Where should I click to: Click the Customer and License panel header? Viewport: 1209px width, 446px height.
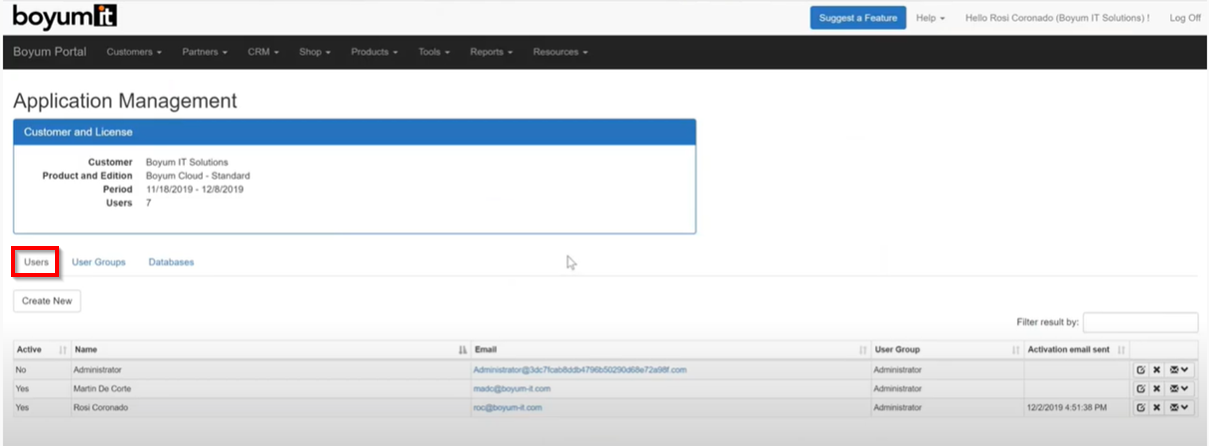coord(355,132)
